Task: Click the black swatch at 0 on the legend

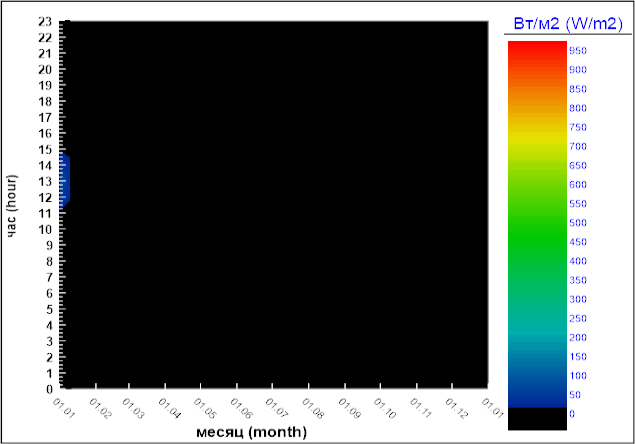Action: coord(537,418)
